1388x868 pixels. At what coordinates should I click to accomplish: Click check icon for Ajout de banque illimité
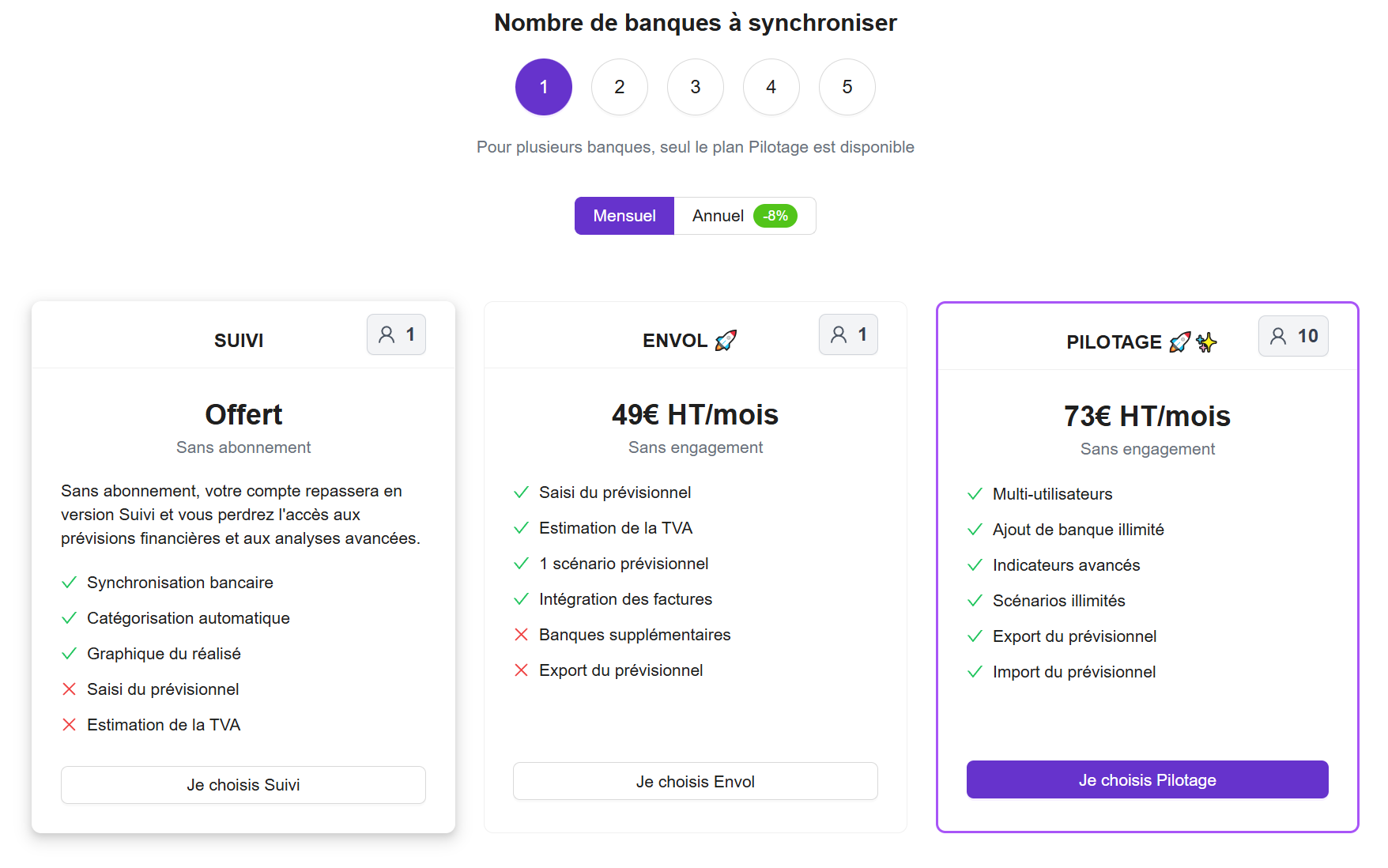(x=975, y=530)
